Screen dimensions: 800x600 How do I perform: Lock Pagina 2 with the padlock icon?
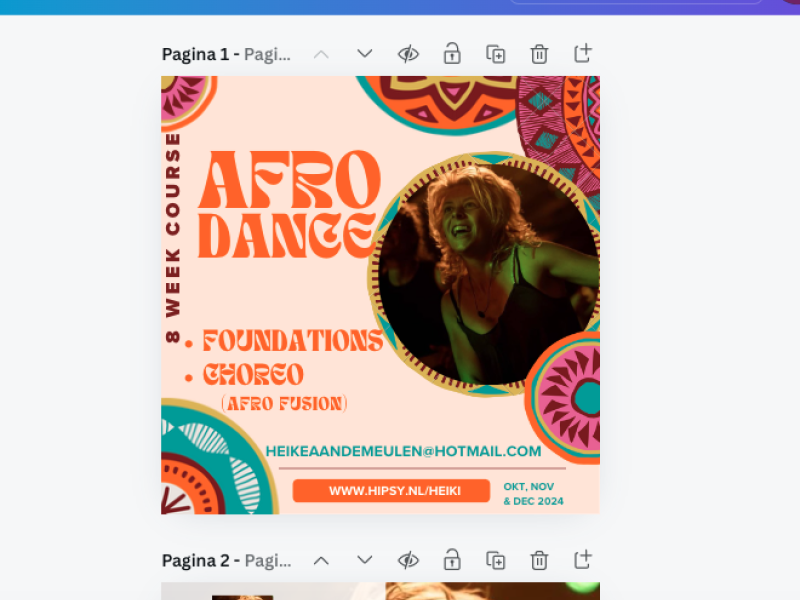[451, 560]
